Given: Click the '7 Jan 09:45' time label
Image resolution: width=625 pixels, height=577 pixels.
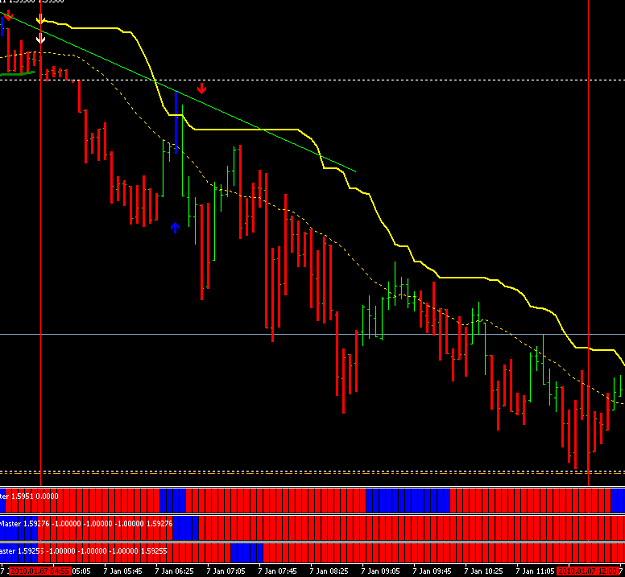Looking at the screenshot, I should tap(432, 571).
